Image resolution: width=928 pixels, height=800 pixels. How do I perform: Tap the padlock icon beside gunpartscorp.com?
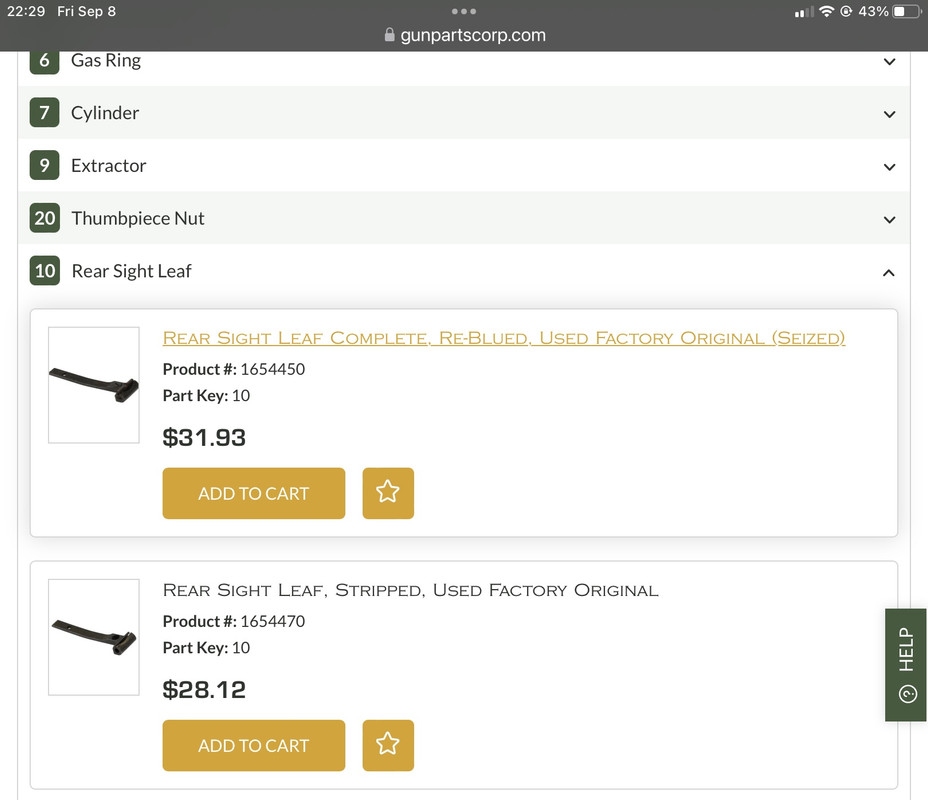pos(389,34)
